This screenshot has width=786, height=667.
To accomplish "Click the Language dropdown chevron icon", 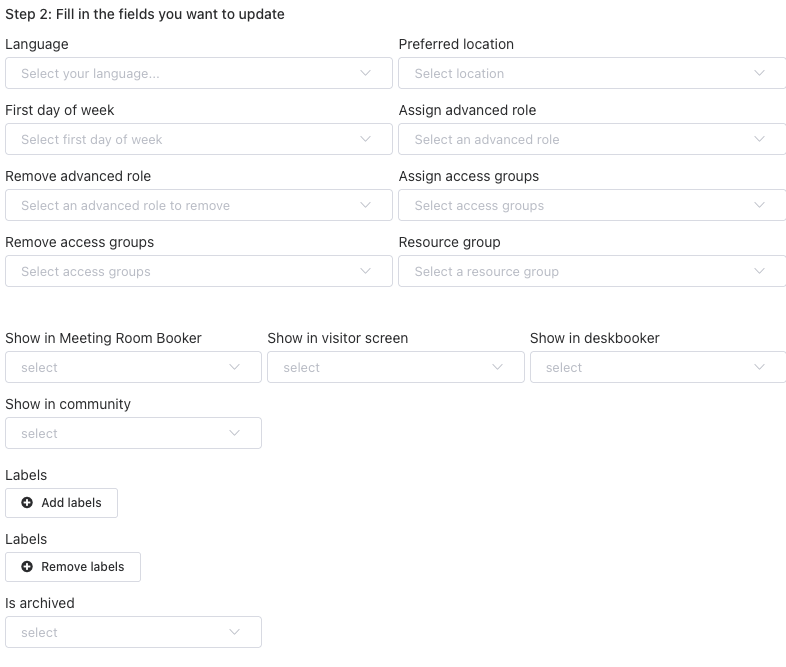I will (366, 73).
